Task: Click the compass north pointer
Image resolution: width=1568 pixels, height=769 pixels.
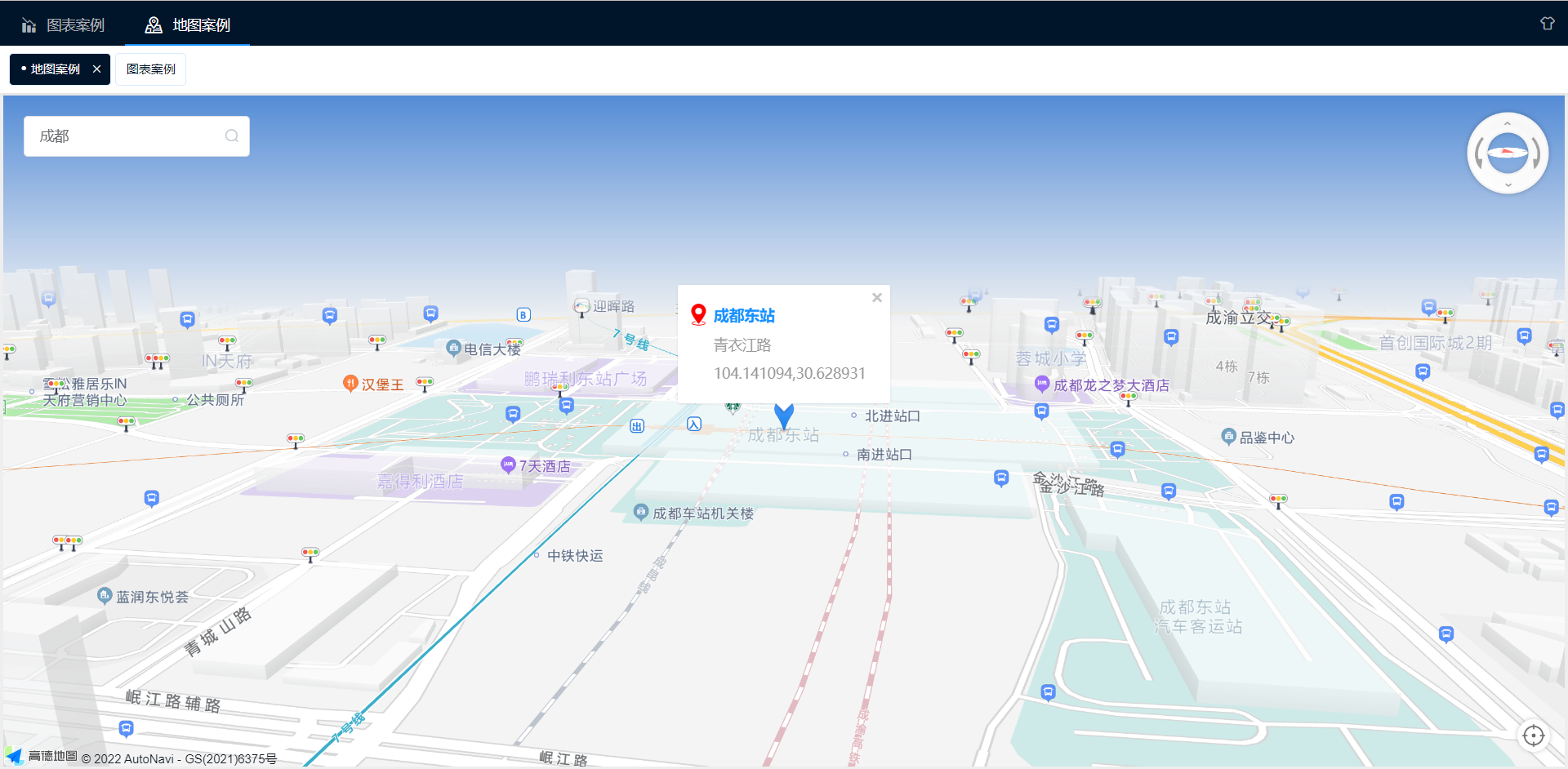Action: coord(1508,153)
